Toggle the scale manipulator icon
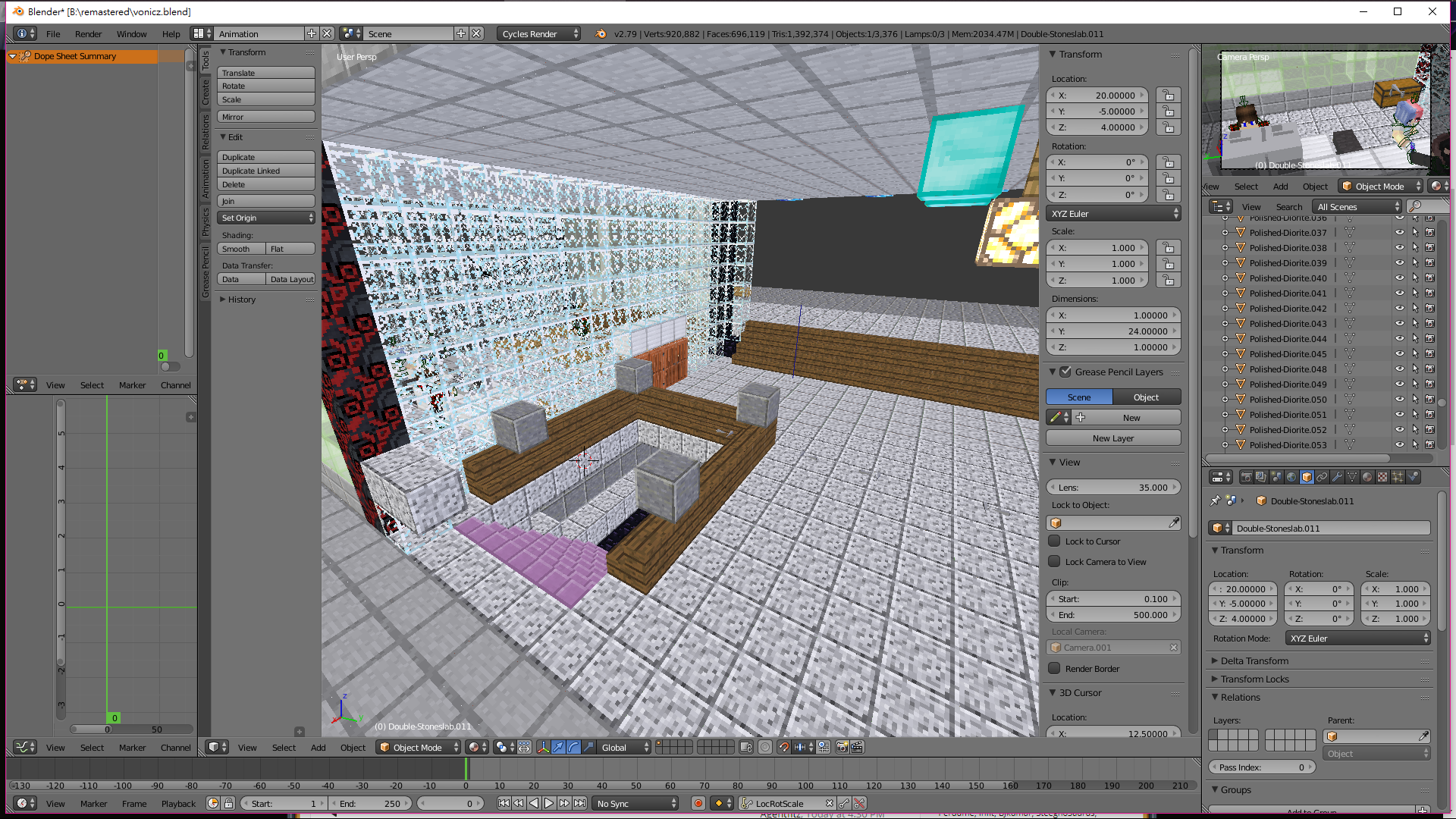 tap(588, 747)
